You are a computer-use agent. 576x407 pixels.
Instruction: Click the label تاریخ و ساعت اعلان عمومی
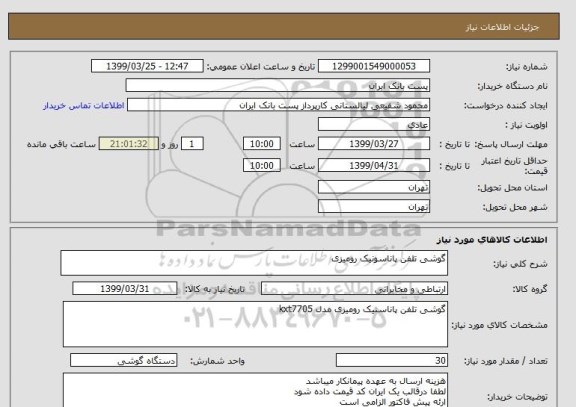[x=261, y=67]
